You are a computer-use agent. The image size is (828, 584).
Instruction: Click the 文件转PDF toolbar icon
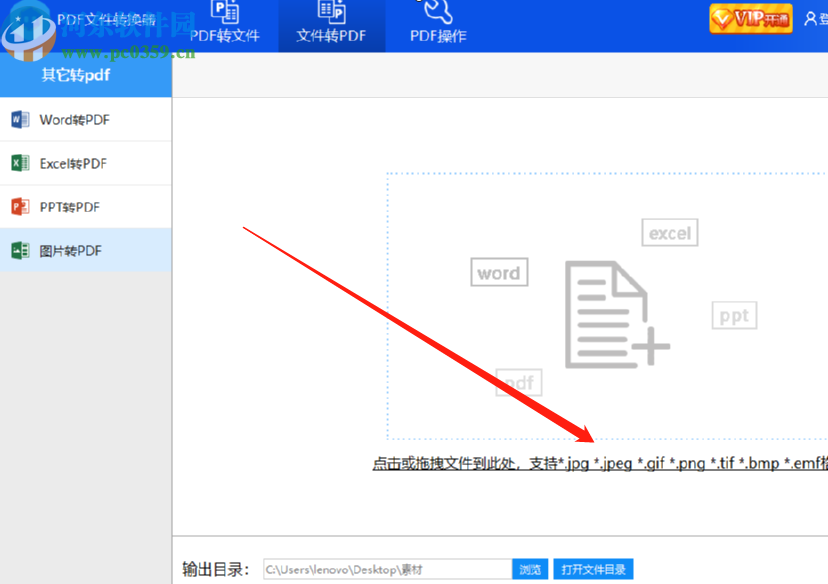coord(331,15)
